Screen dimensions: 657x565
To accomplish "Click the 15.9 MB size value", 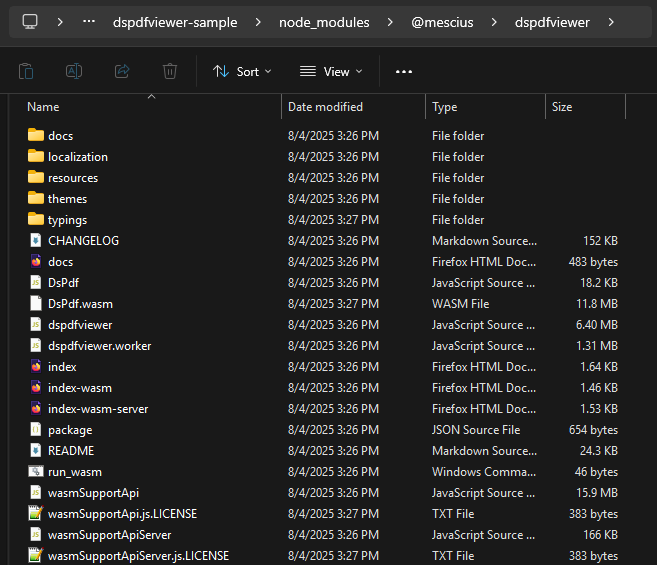I will (597, 492).
